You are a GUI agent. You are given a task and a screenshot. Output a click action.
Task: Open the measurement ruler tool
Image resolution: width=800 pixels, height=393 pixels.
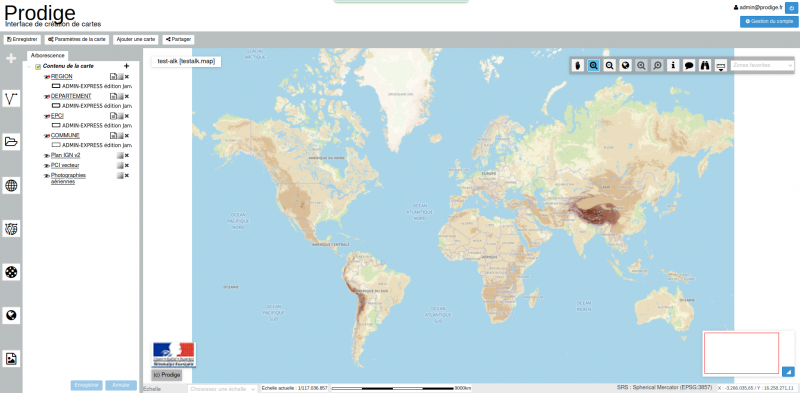click(720, 65)
